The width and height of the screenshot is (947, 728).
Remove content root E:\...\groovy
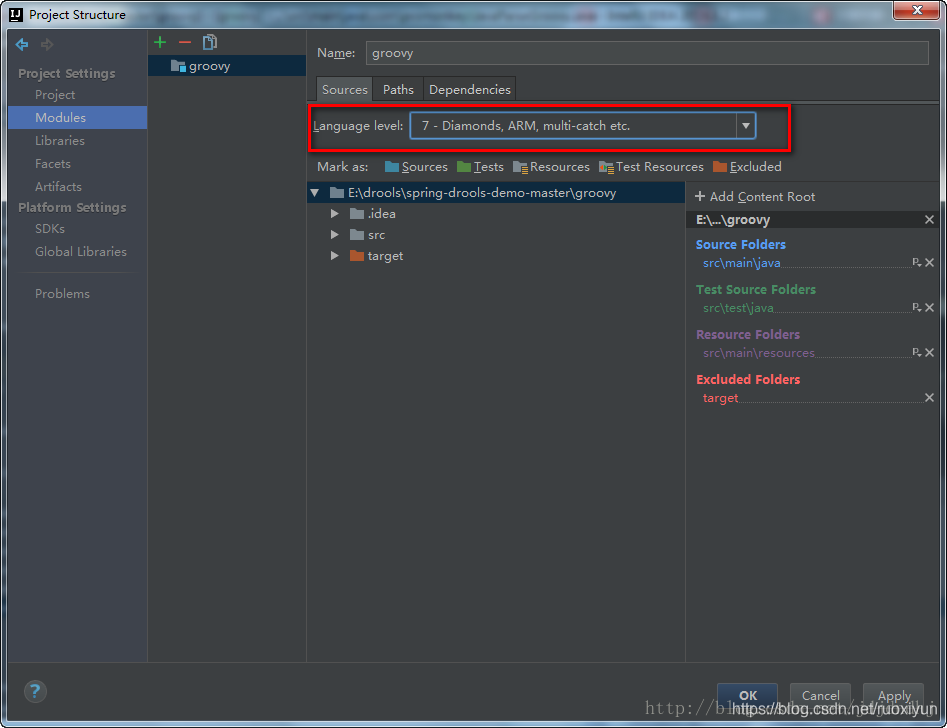[929, 220]
